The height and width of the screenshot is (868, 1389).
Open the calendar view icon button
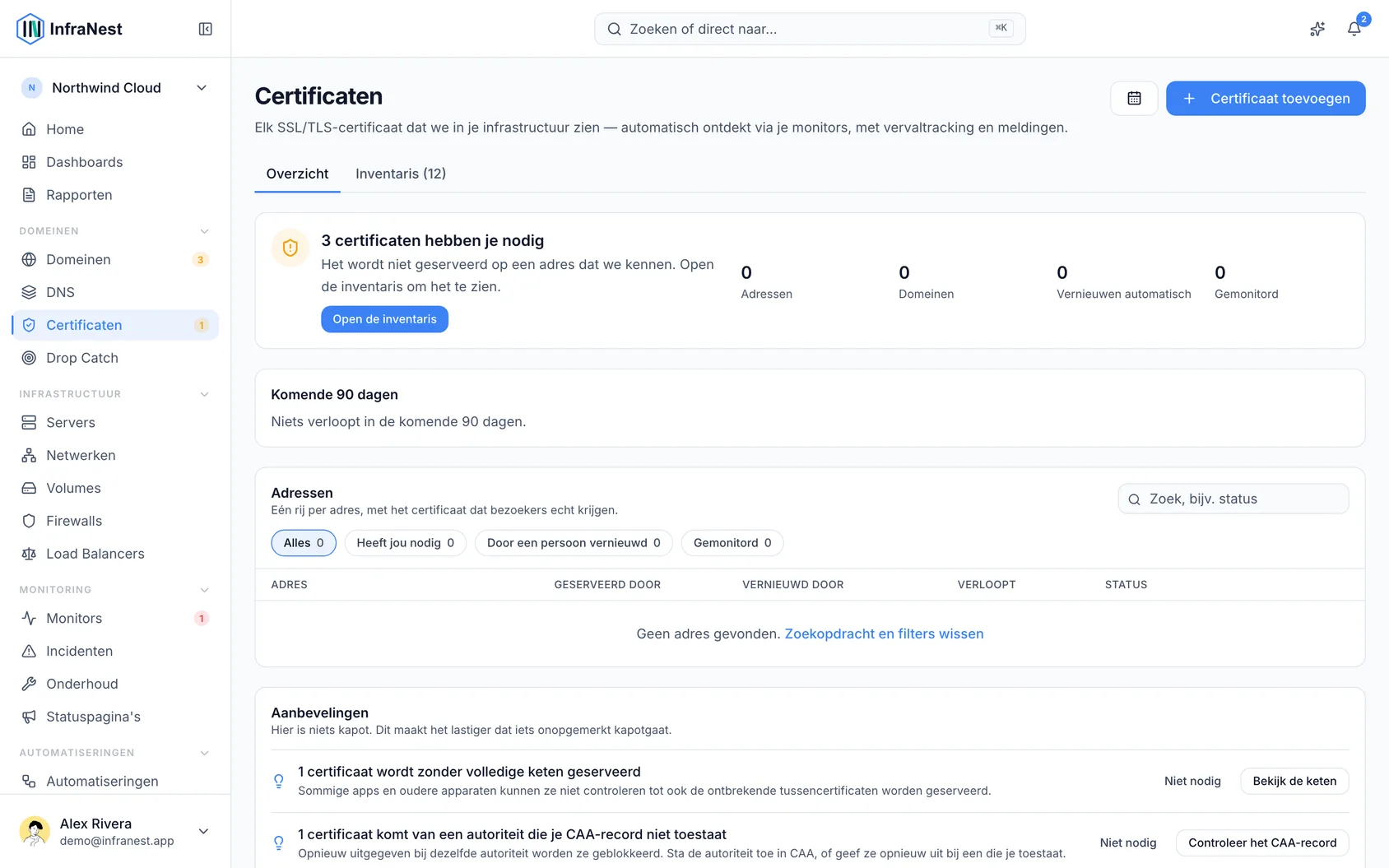tap(1134, 98)
